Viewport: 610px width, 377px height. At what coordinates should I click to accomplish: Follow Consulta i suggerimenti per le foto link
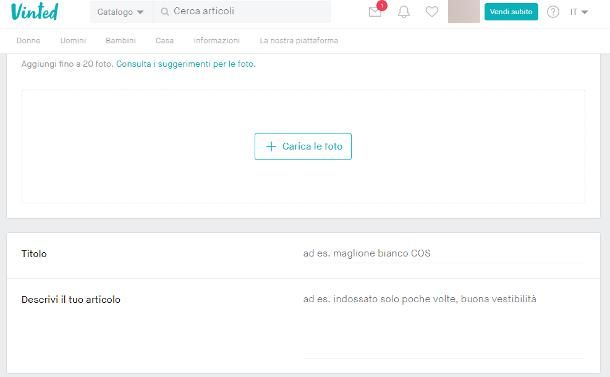pyautogui.click(x=186, y=64)
